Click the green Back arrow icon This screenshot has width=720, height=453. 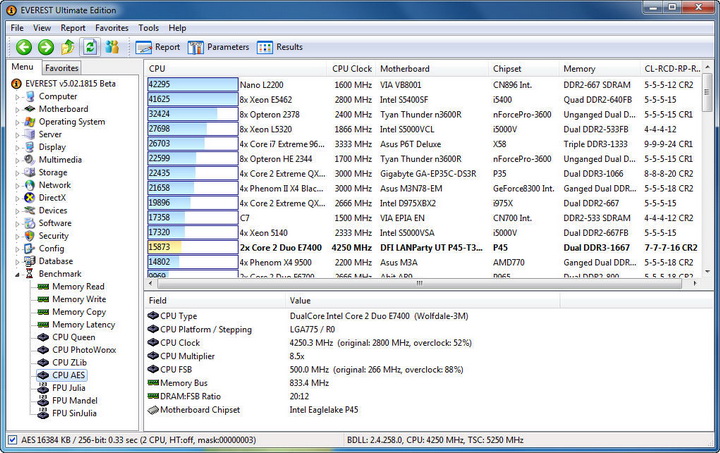tap(24, 47)
